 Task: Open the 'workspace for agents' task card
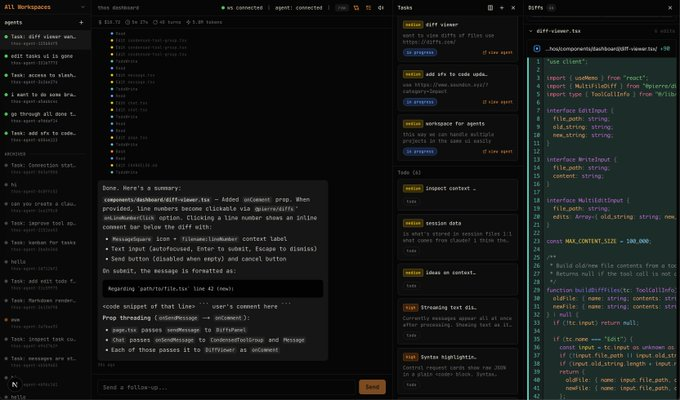[458, 138]
